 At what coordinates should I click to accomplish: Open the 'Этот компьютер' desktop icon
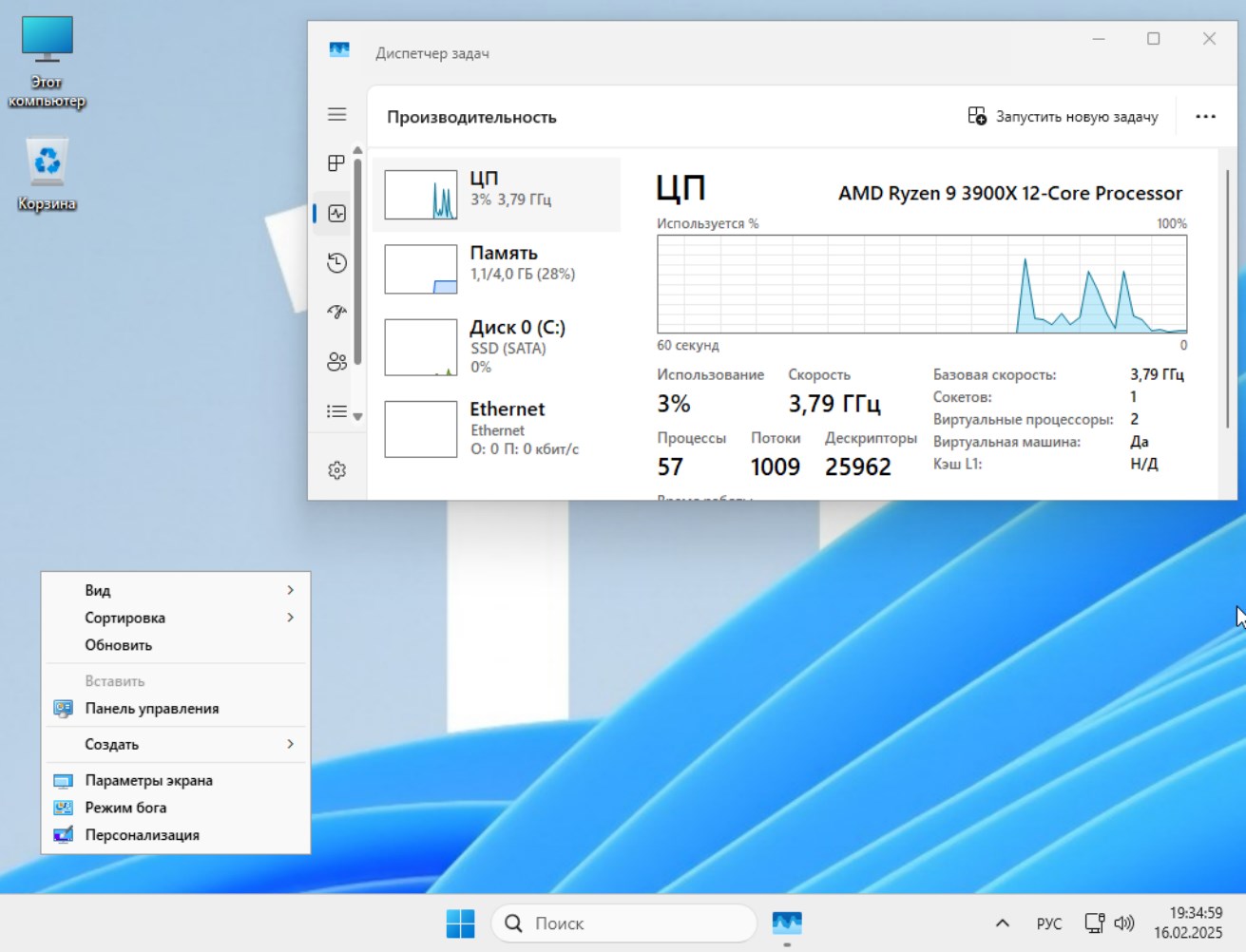[47, 62]
